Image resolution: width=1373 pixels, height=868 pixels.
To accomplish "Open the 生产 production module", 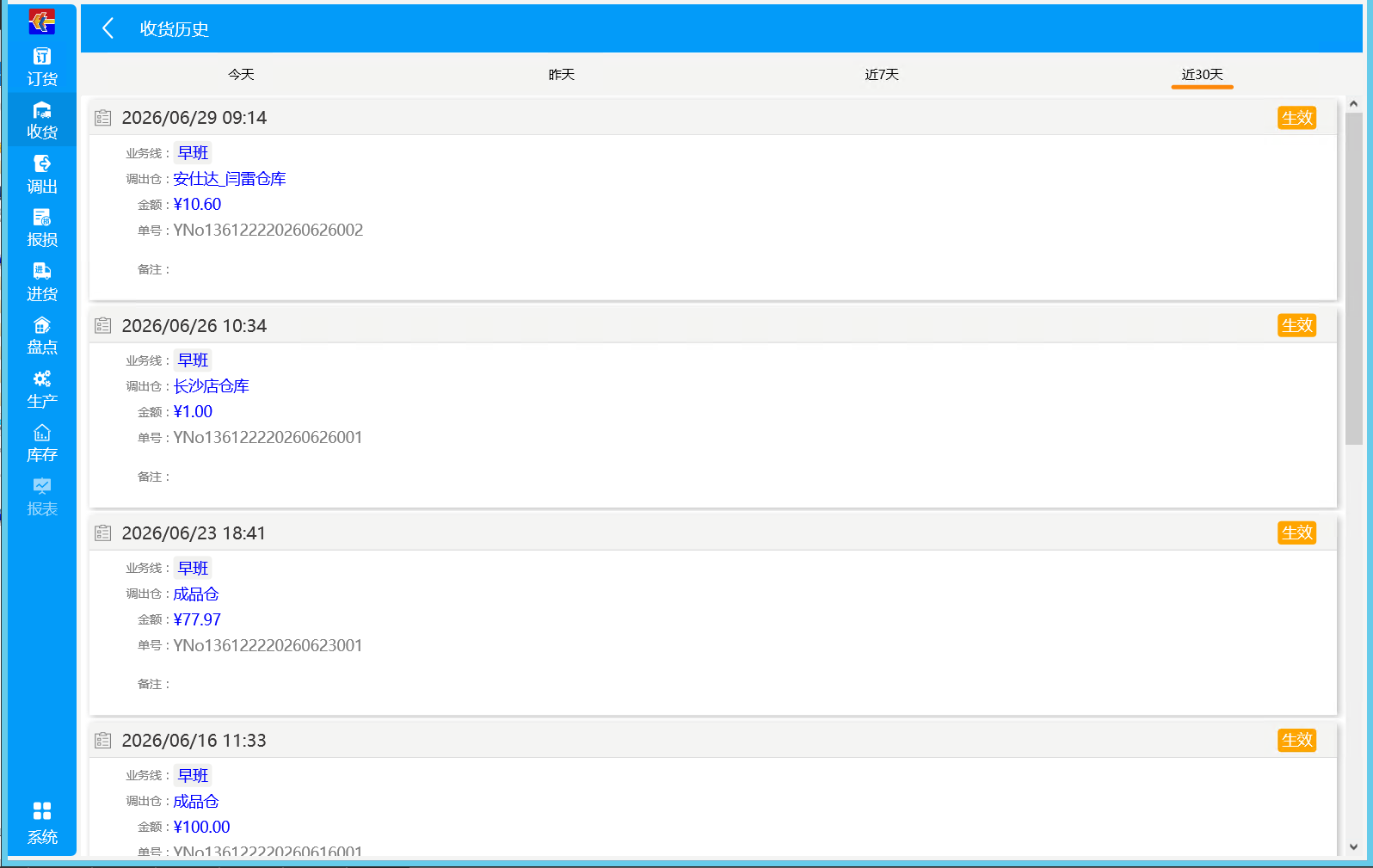I will 42,390.
